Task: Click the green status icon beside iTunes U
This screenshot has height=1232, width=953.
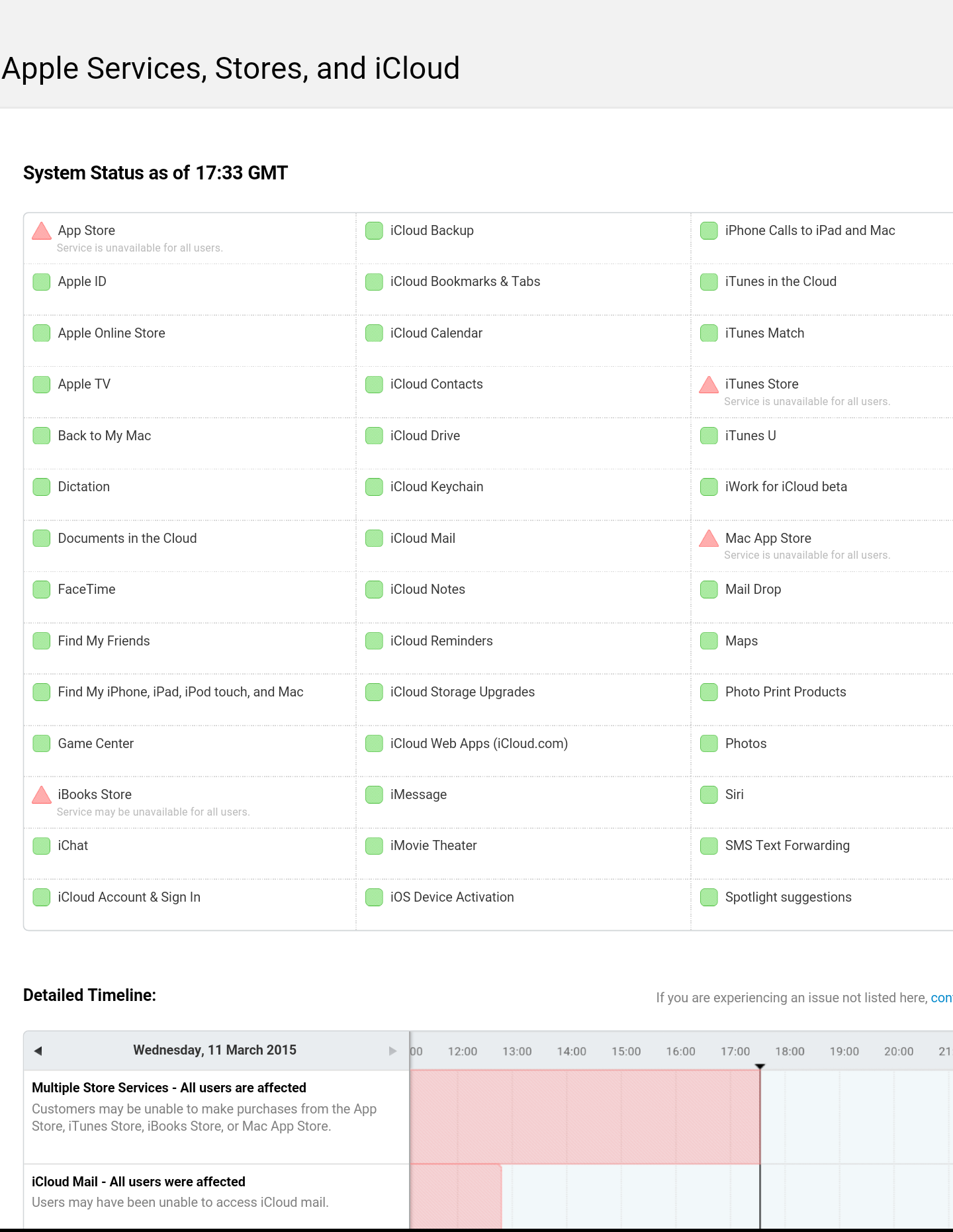Action: coord(709,436)
